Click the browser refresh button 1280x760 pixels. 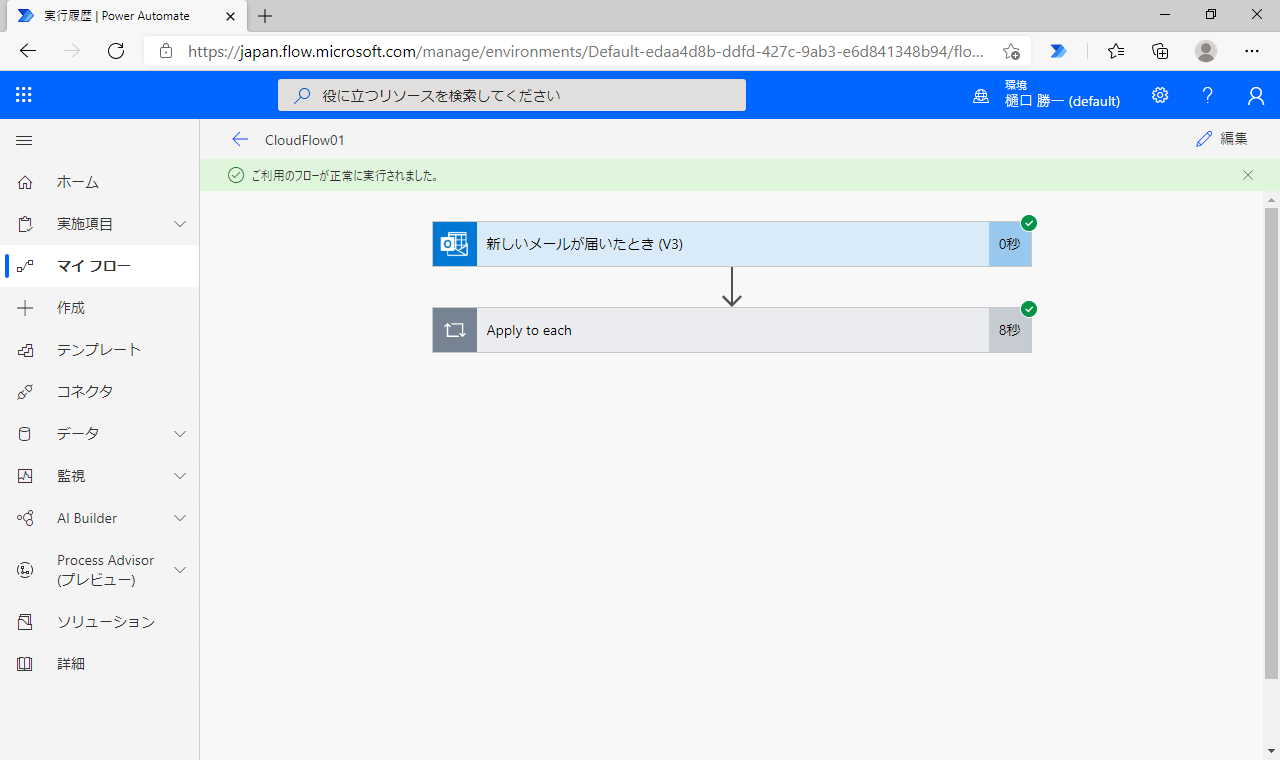click(116, 51)
